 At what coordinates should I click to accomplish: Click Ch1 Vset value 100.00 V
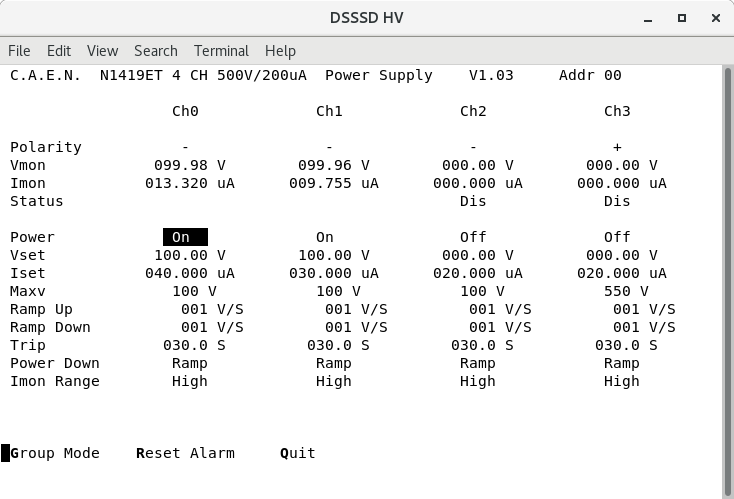pos(334,255)
